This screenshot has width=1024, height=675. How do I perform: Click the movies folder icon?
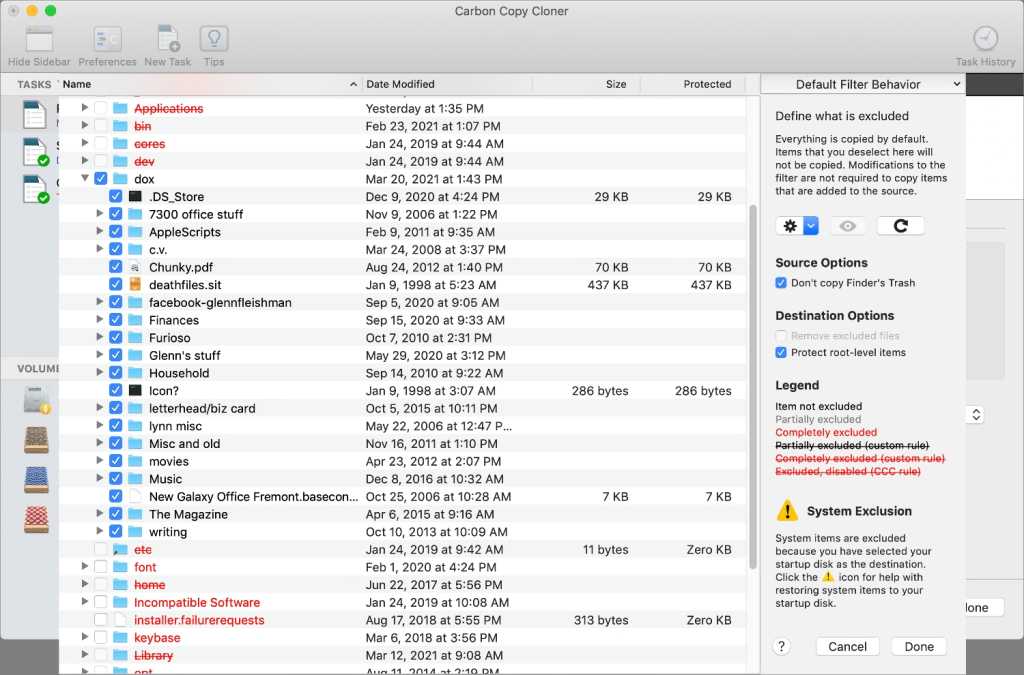pos(135,461)
